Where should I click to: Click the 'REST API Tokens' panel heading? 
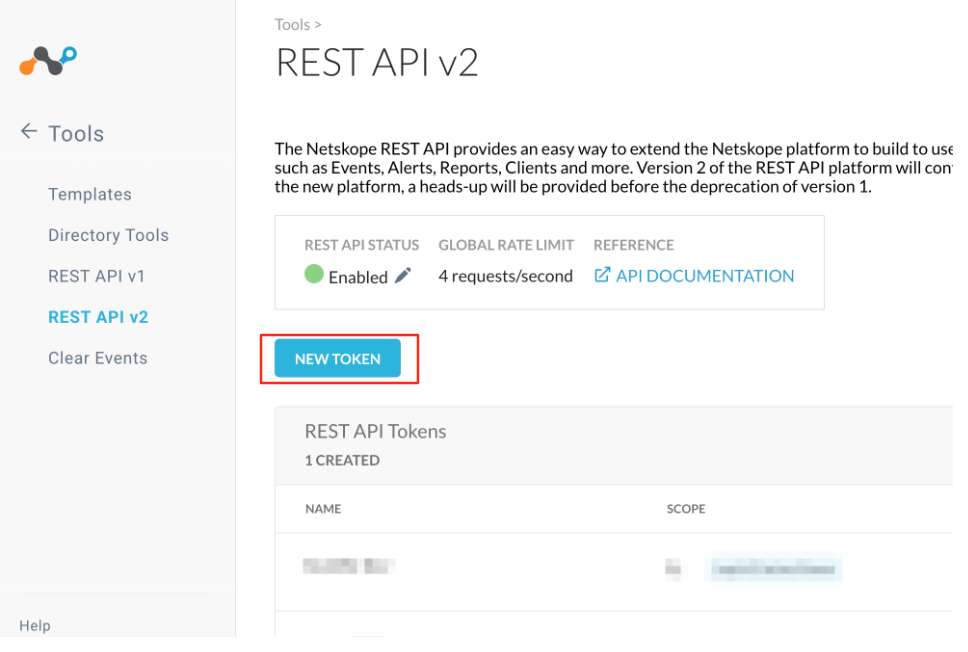[x=375, y=431]
